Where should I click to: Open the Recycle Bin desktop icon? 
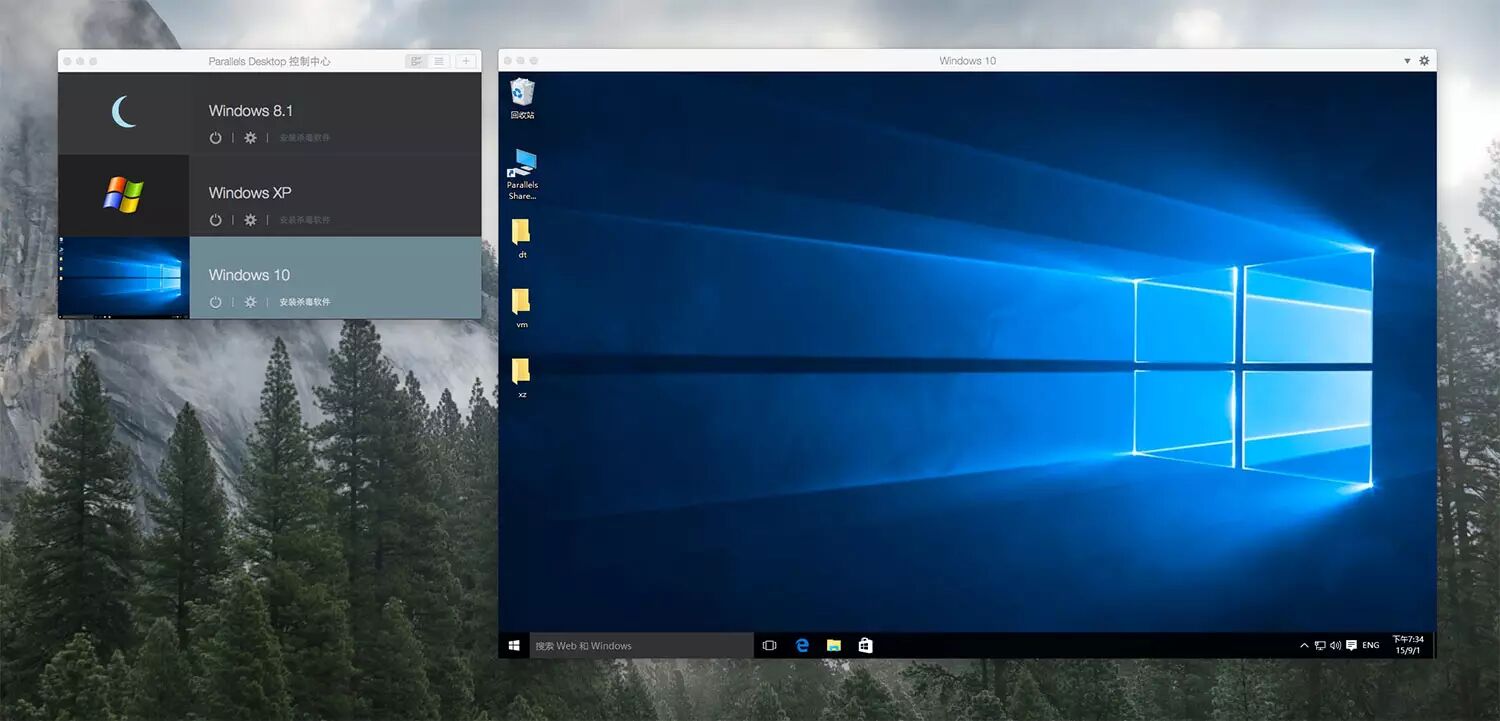click(522, 99)
